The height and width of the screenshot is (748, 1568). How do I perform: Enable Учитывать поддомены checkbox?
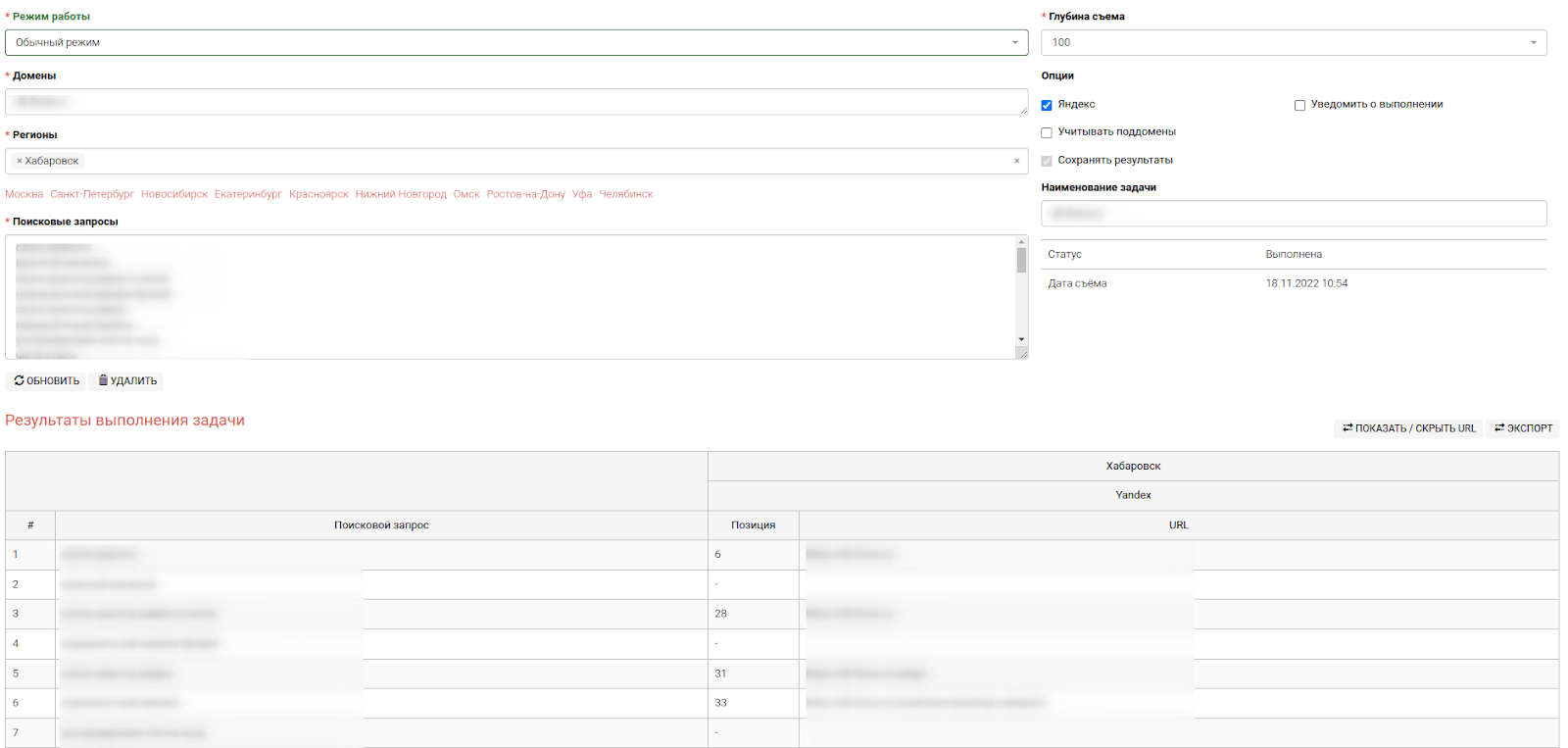pyautogui.click(x=1047, y=132)
